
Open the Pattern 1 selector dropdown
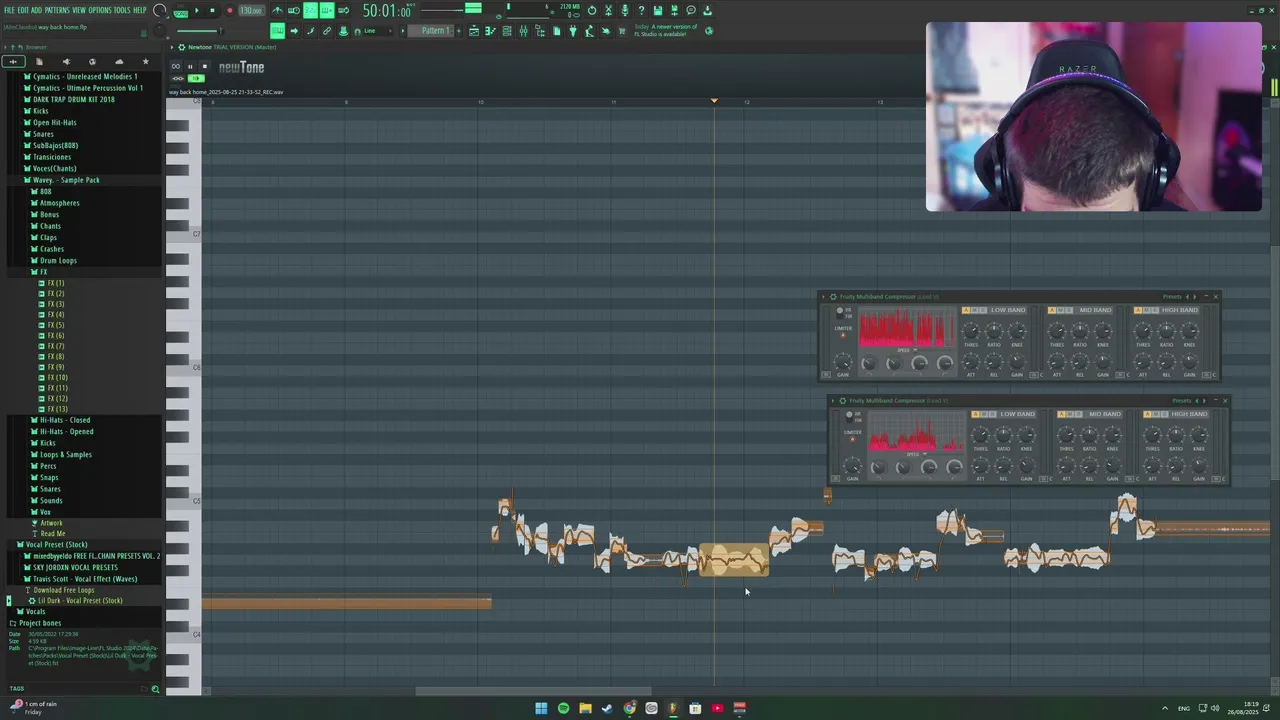coord(429,31)
